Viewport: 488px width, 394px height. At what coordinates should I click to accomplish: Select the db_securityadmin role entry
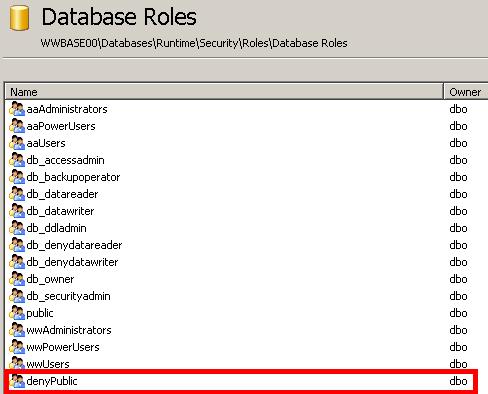click(68, 296)
